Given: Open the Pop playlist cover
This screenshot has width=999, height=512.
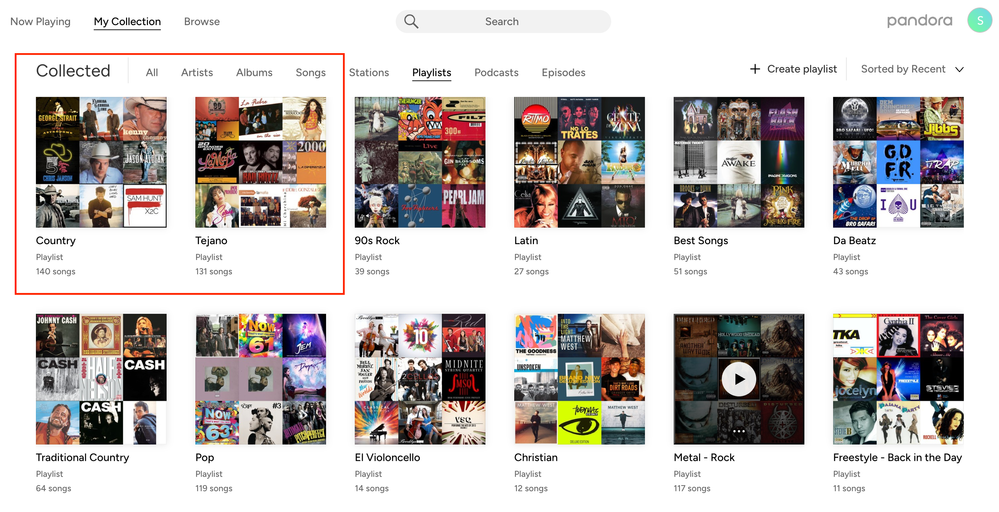Looking at the screenshot, I should (261, 379).
